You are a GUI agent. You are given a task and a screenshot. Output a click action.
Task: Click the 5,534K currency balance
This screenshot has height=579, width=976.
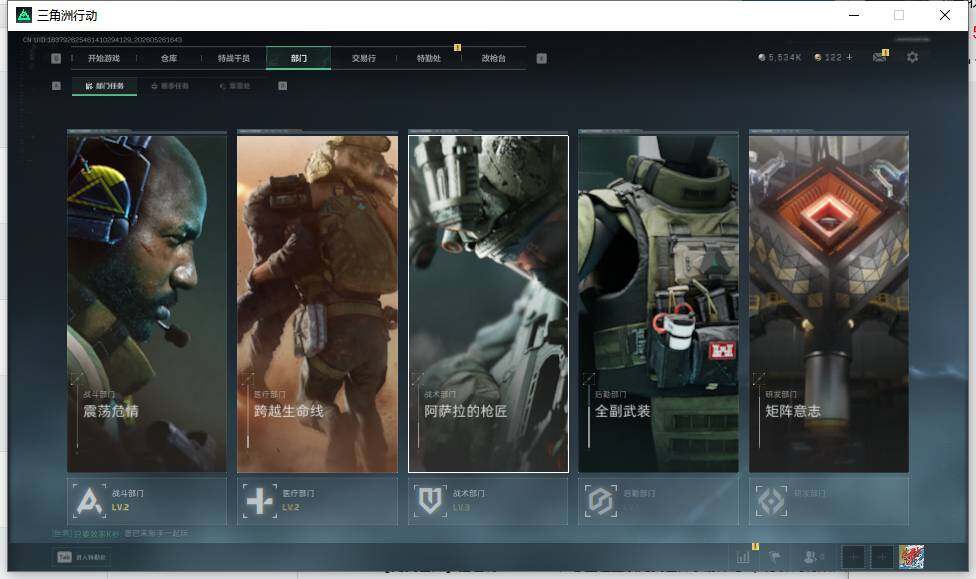point(780,57)
